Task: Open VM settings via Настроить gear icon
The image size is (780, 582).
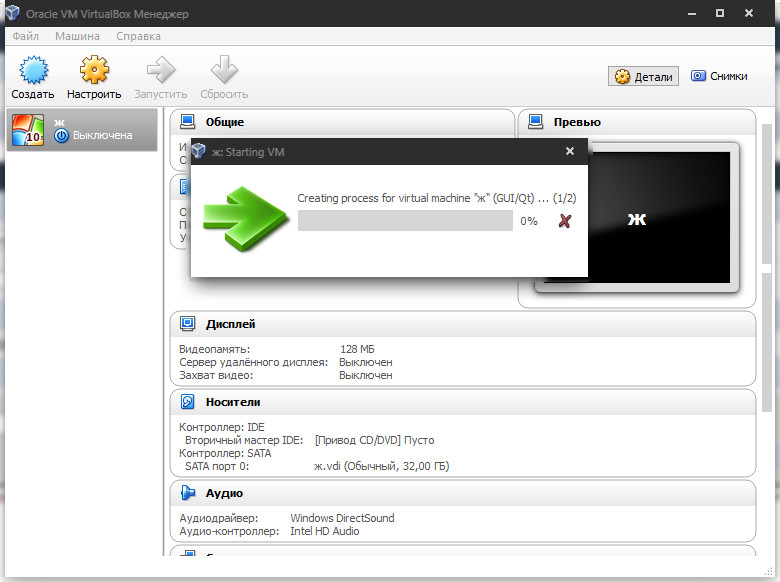Action: 94,70
